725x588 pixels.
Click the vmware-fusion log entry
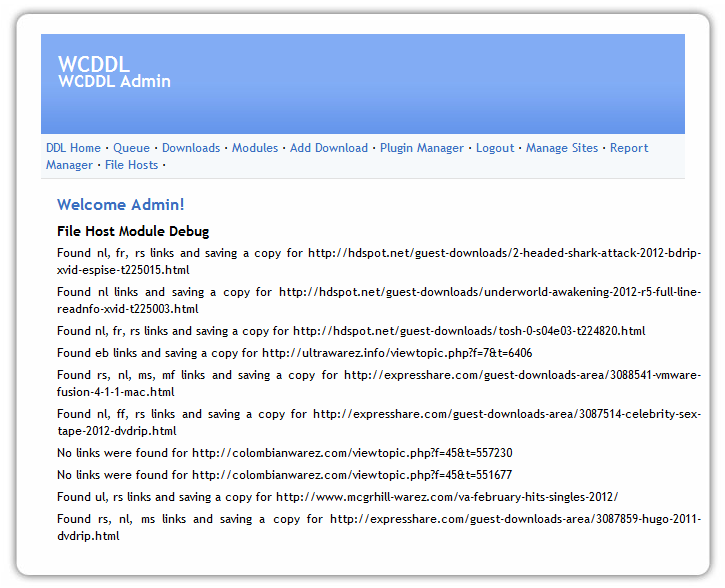pos(378,383)
